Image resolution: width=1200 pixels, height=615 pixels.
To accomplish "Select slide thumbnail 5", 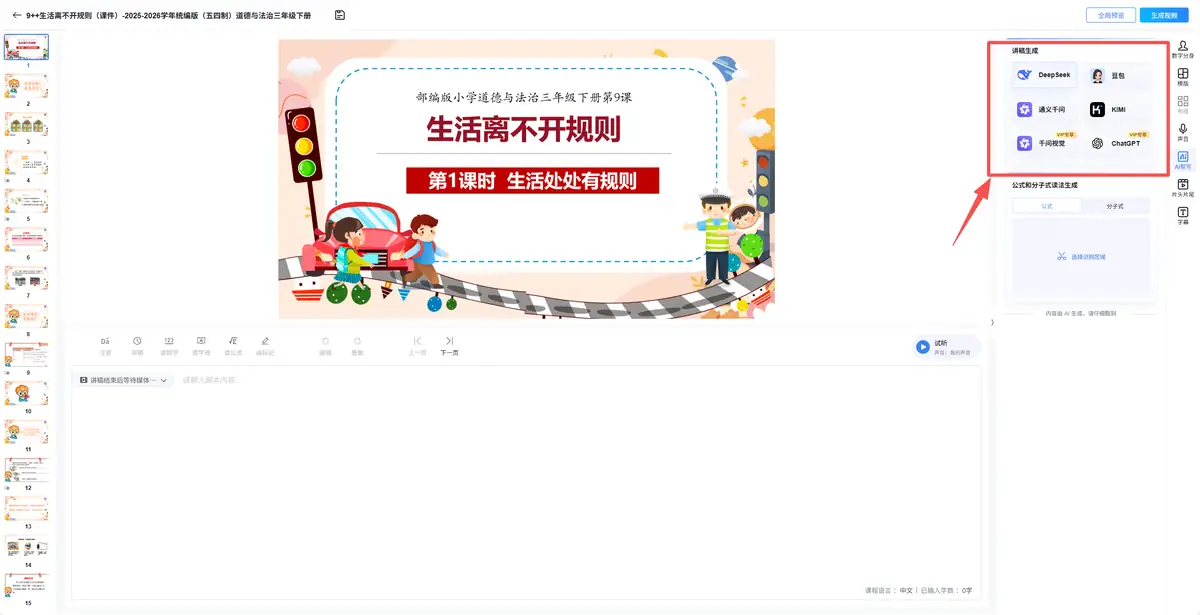I will (x=27, y=200).
